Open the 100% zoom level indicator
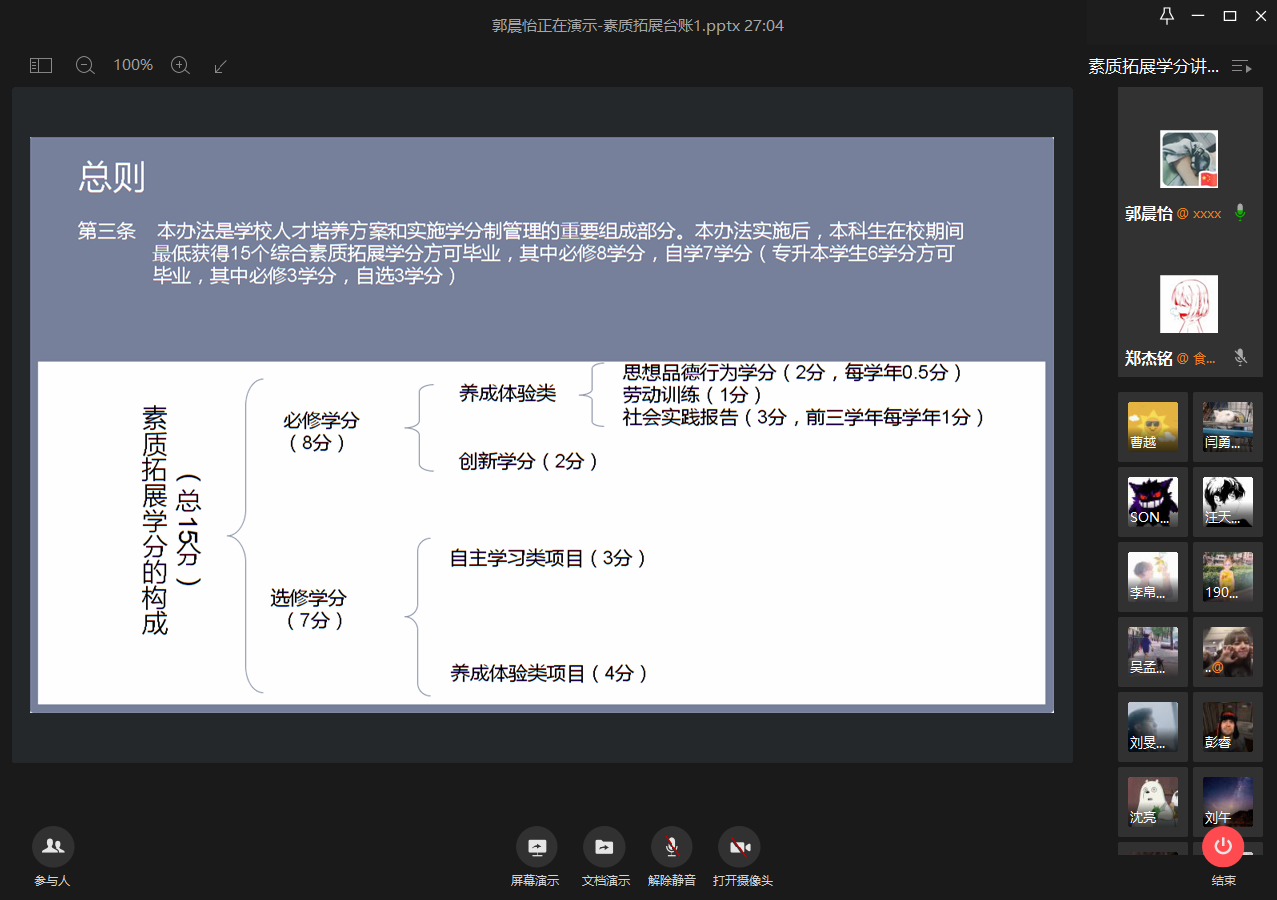 [133, 65]
